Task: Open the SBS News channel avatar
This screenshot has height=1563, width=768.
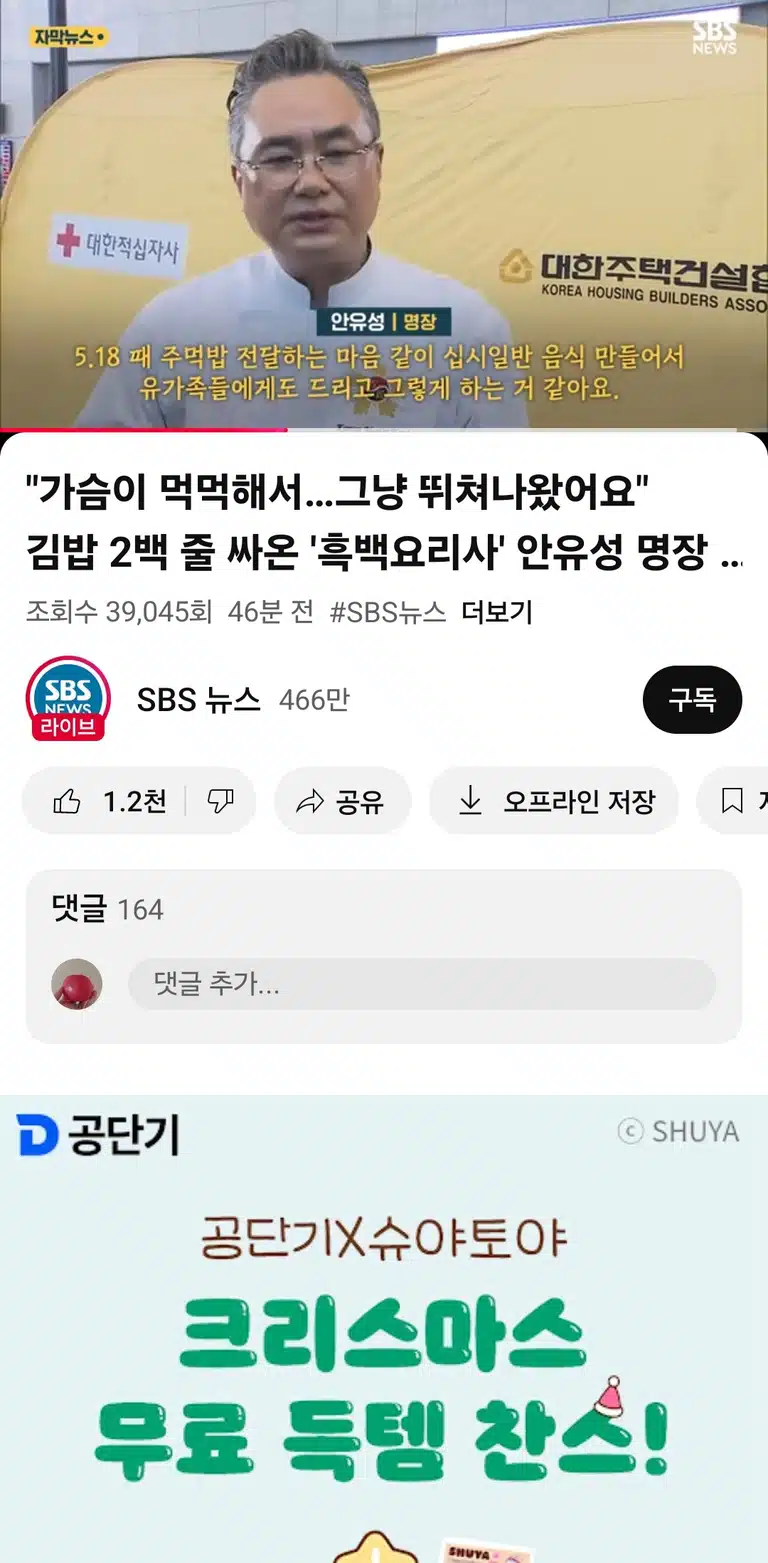Action: click(68, 699)
